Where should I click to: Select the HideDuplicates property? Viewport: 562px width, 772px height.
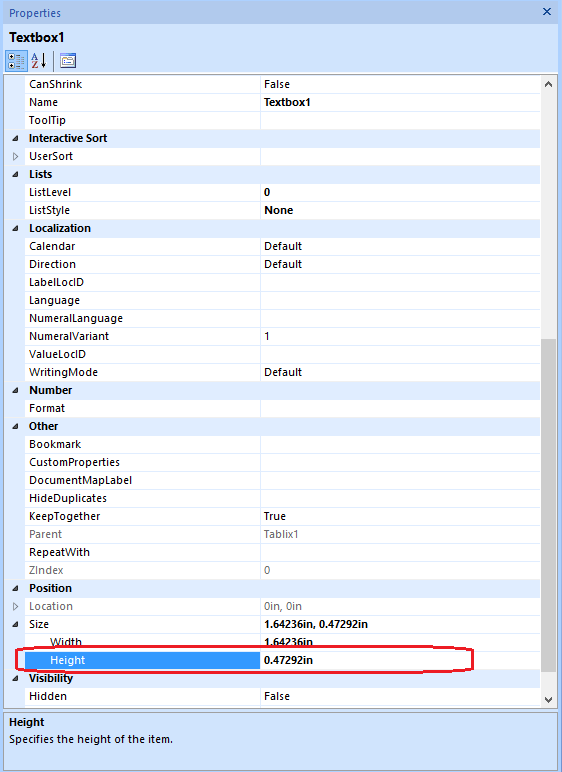click(x=68, y=498)
